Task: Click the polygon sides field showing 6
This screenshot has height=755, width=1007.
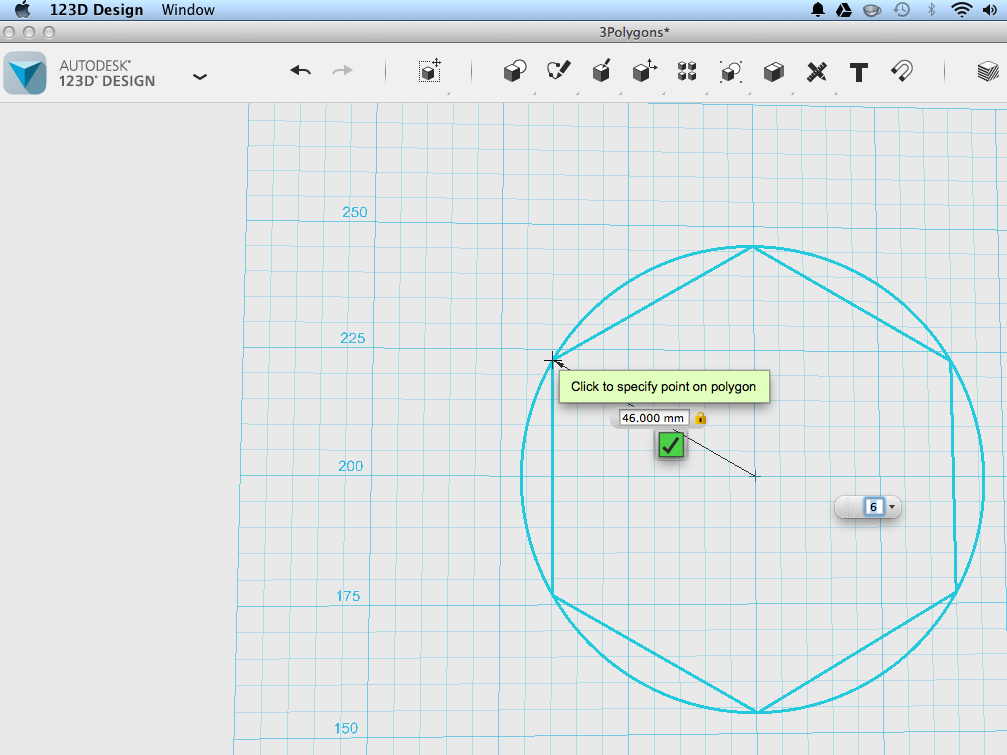Action: click(873, 507)
